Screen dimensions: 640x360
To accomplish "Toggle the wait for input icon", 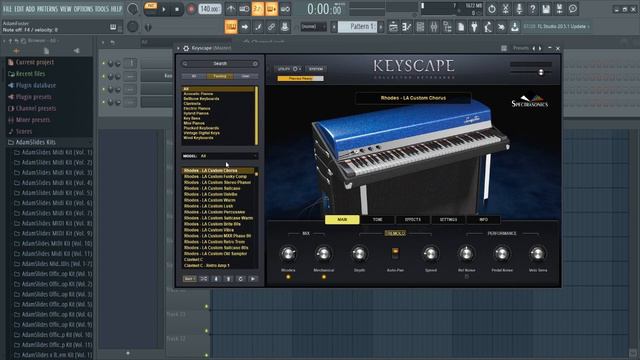I will [244, 9].
